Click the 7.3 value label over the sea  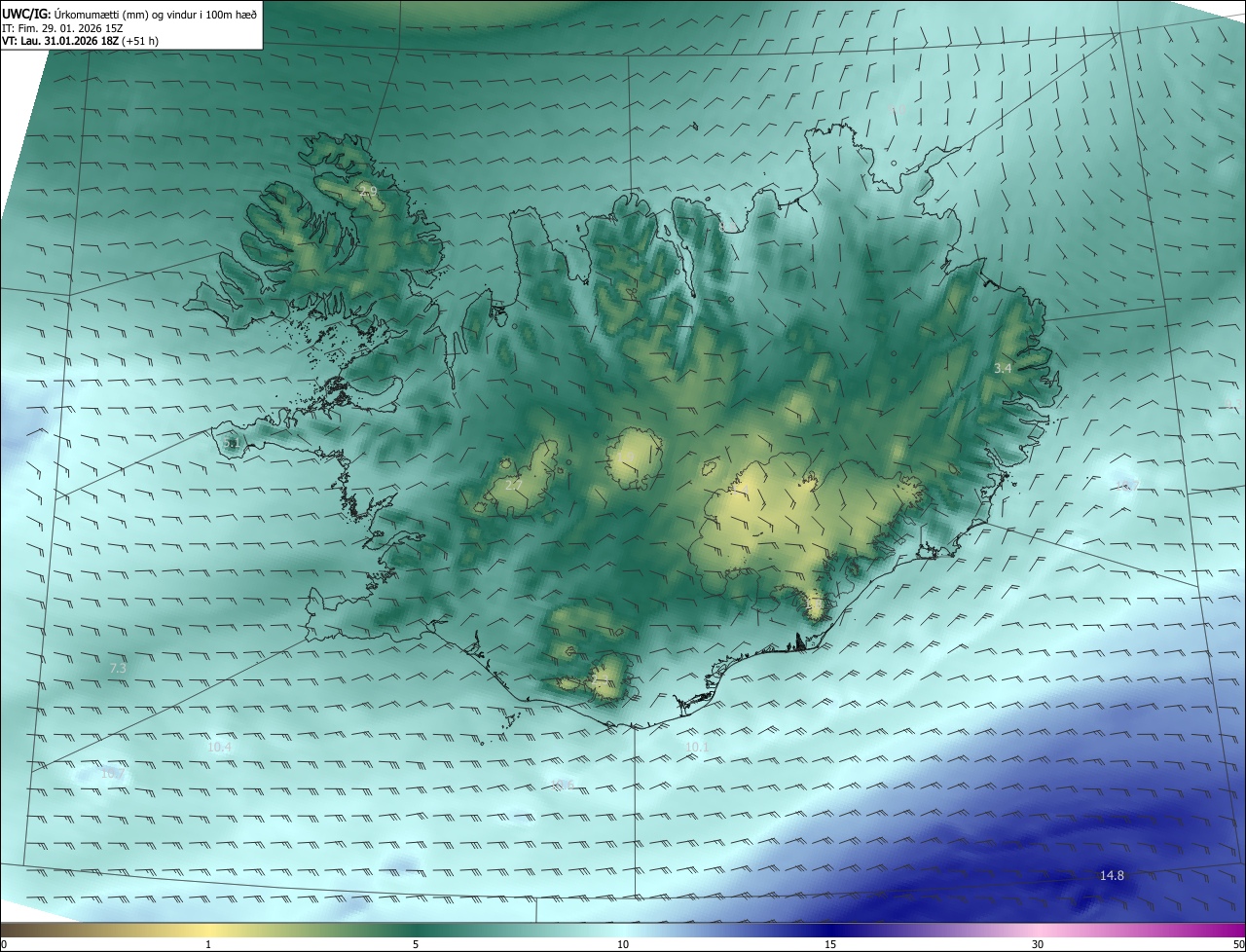pyautogui.click(x=118, y=669)
